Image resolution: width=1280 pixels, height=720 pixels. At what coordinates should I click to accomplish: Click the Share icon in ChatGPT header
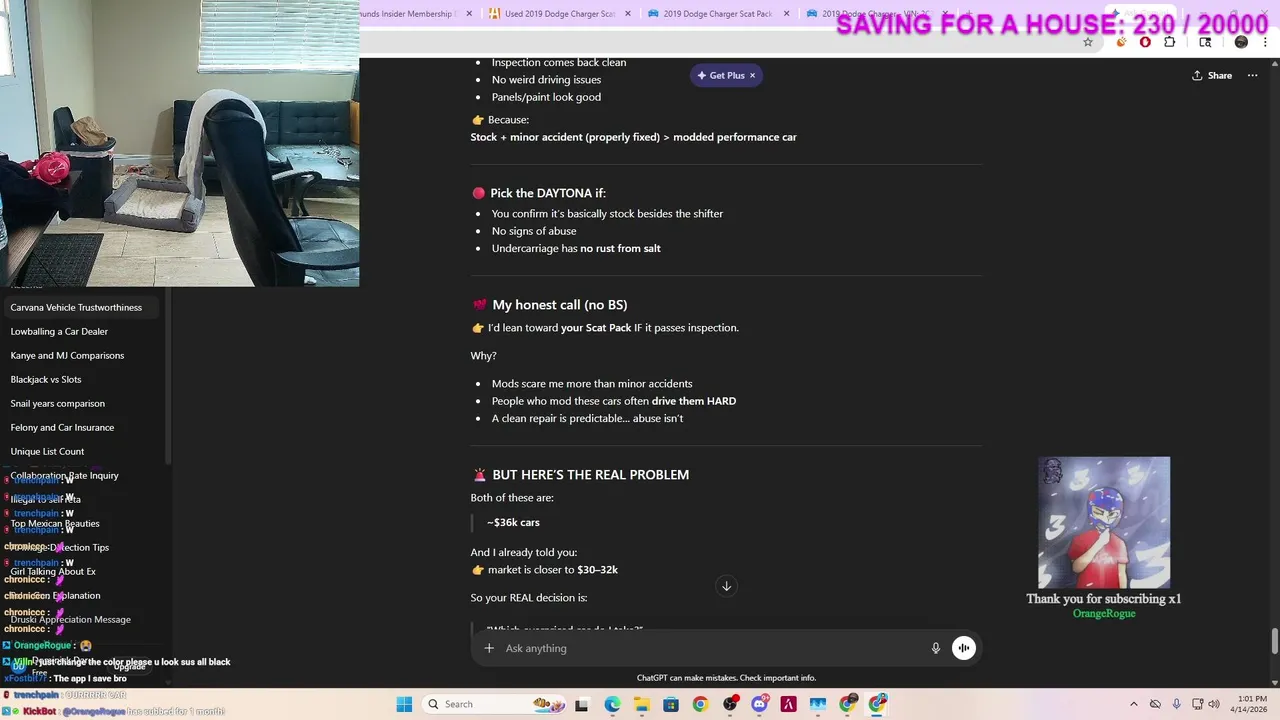click(1211, 76)
